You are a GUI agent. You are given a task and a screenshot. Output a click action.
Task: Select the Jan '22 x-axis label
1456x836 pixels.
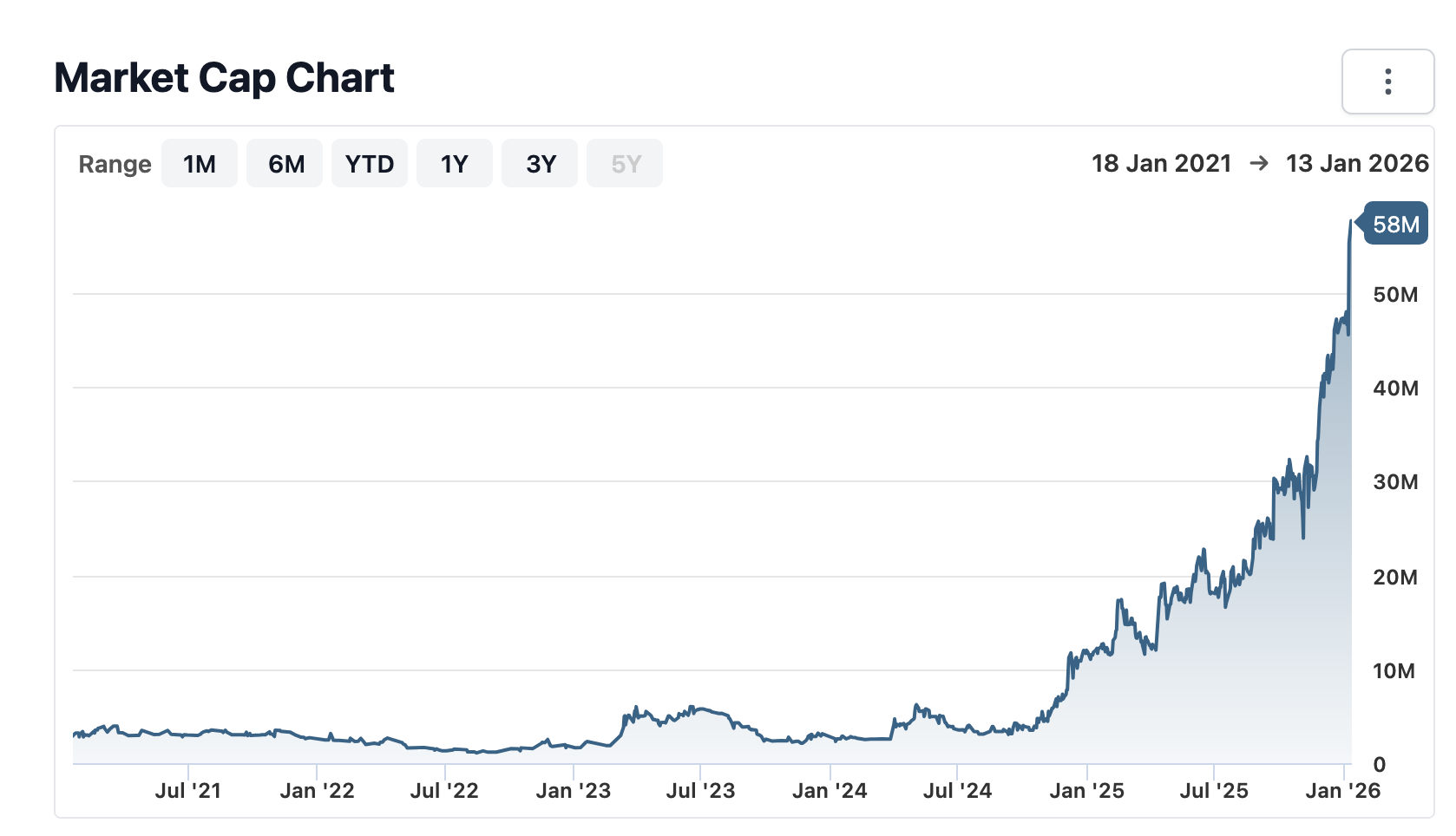pyautogui.click(x=317, y=791)
